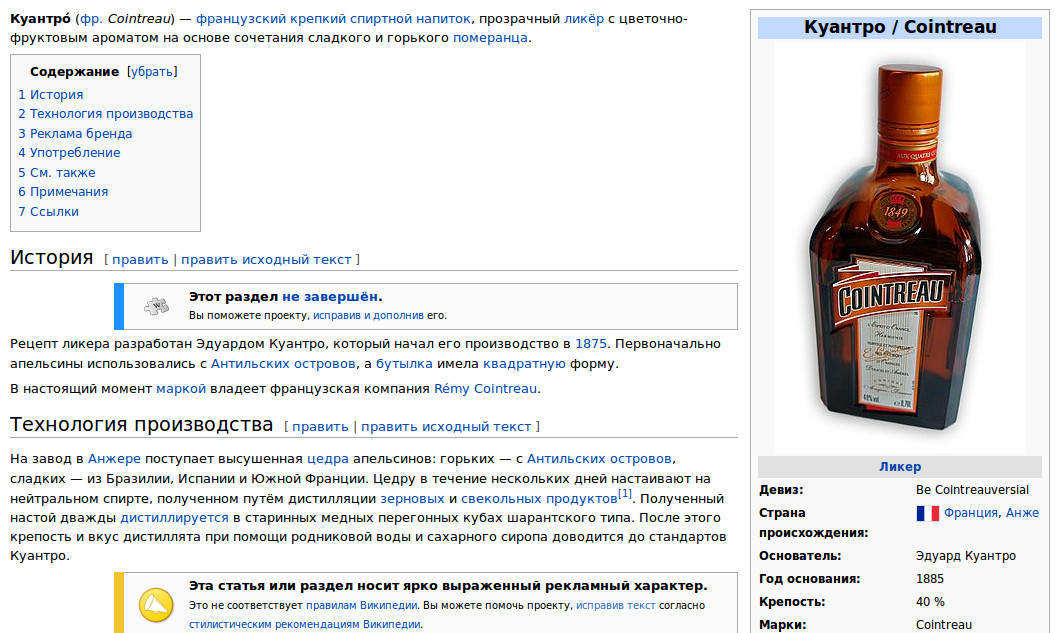Click the puzzle piece stub icon

tap(156, 307)
